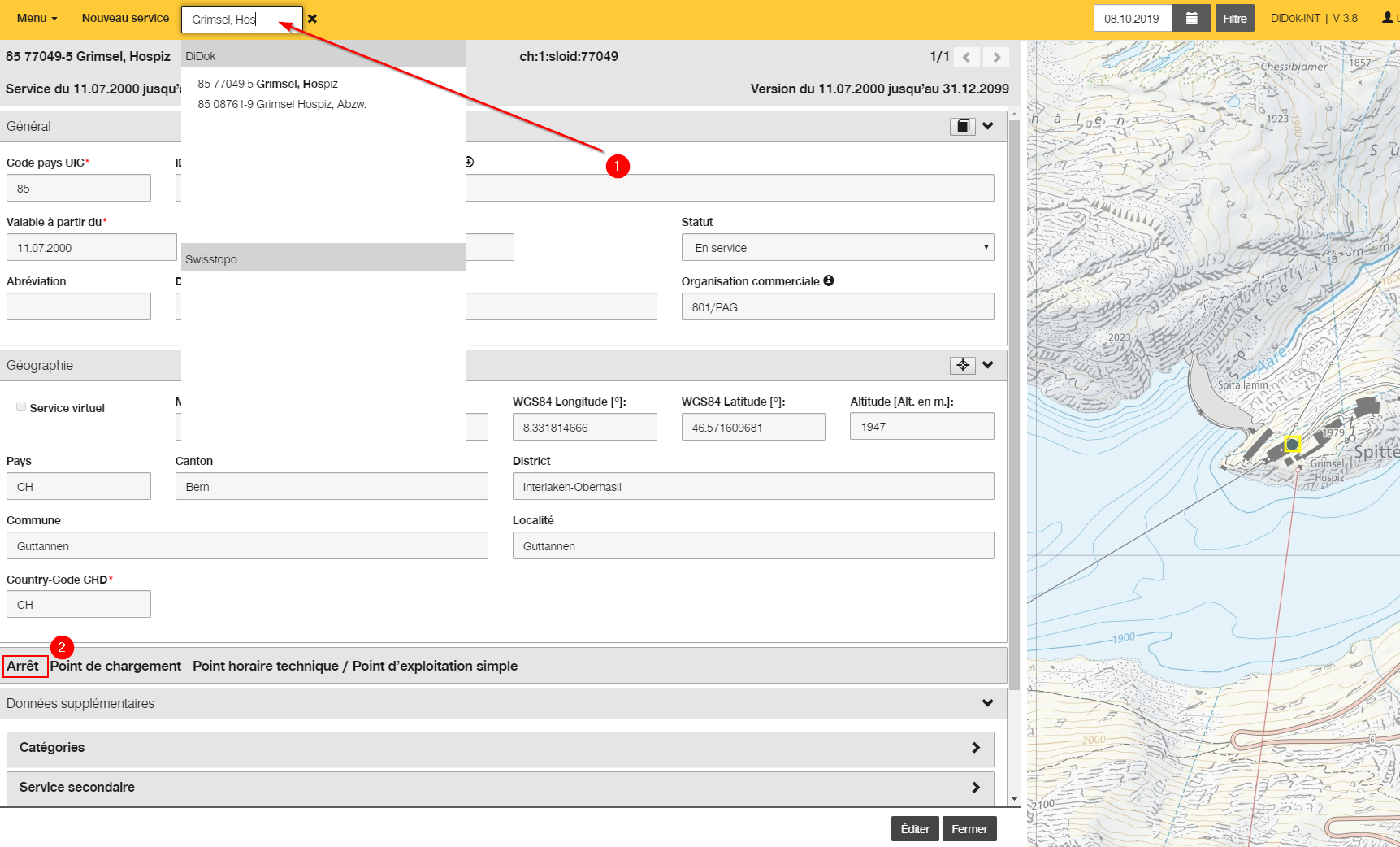Open the Statut dropdown

point(838,247)
